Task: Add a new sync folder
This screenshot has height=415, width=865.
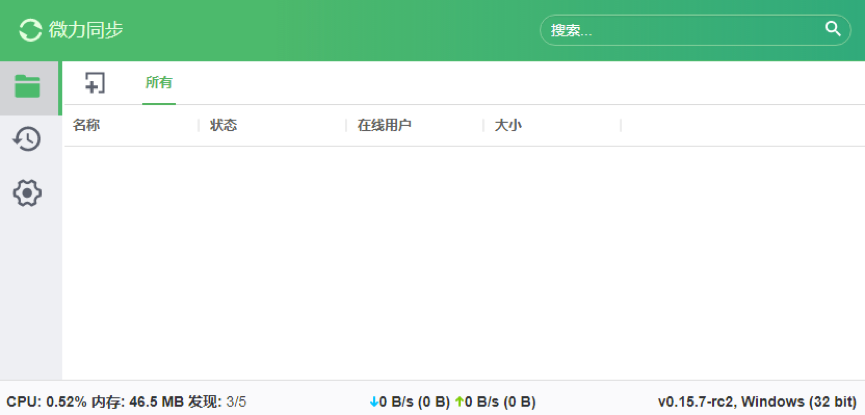Action: [95, 83]
